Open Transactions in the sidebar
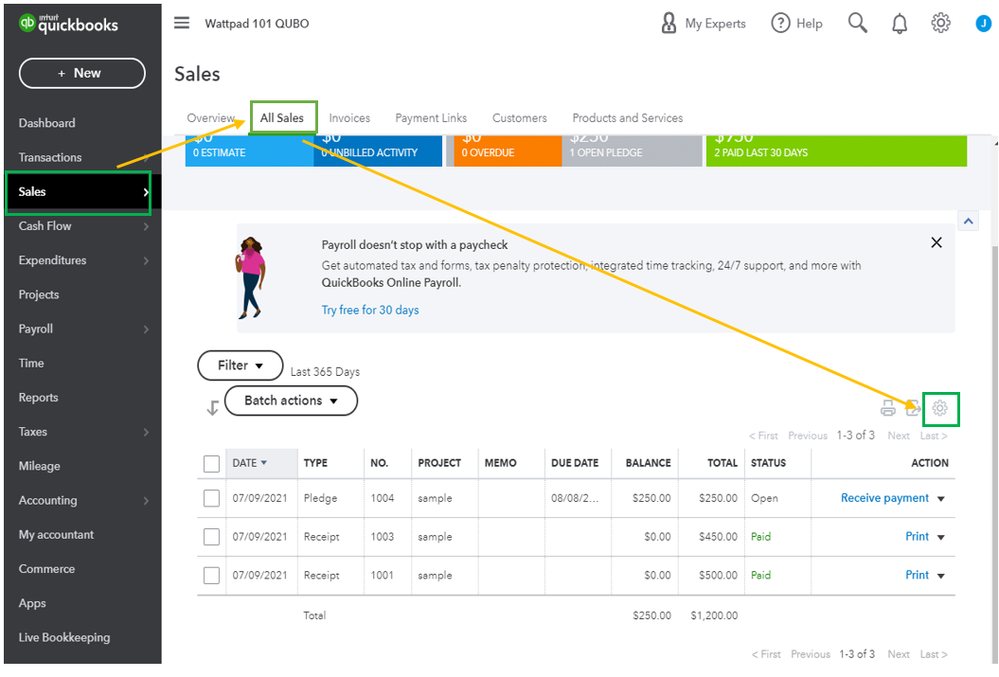This screenshot has height=677, width=999. point(50,157)
